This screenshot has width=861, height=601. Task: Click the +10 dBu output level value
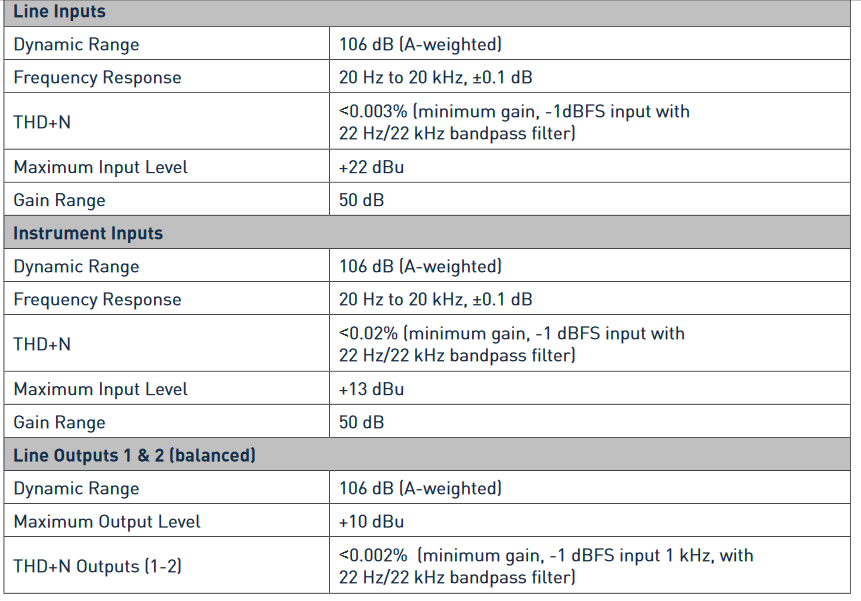[x=371, y=521]
